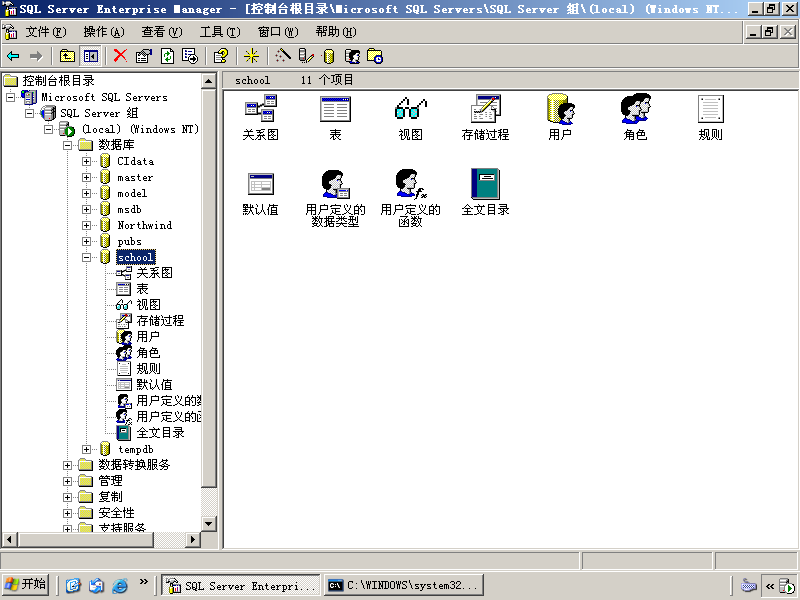
Task: Open 用户定义的数据类型 icon in right pane
Action: pyautogui.click(x=335, y=198)
